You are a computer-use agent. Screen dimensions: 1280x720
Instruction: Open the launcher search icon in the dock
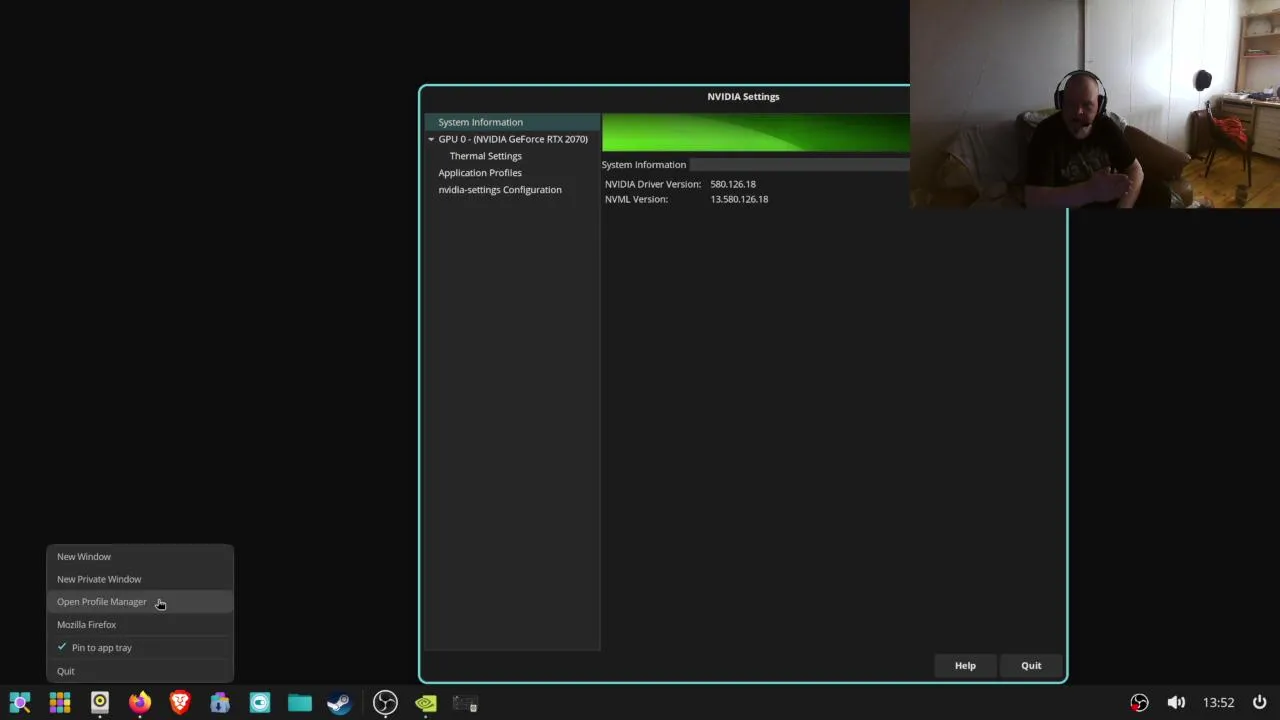20,703
